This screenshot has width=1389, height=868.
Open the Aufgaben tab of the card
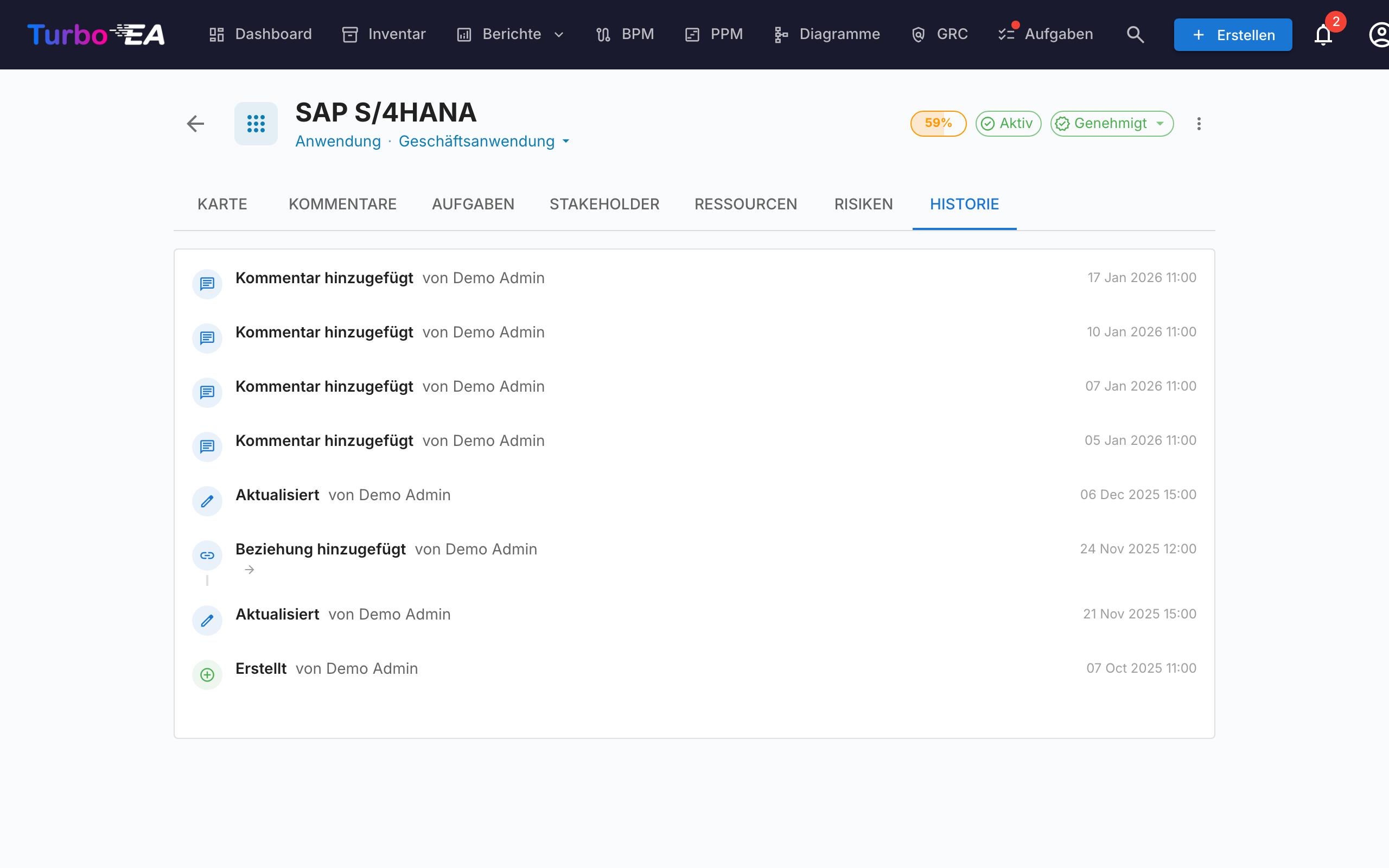pyautogui.click(x=473, y=205)
